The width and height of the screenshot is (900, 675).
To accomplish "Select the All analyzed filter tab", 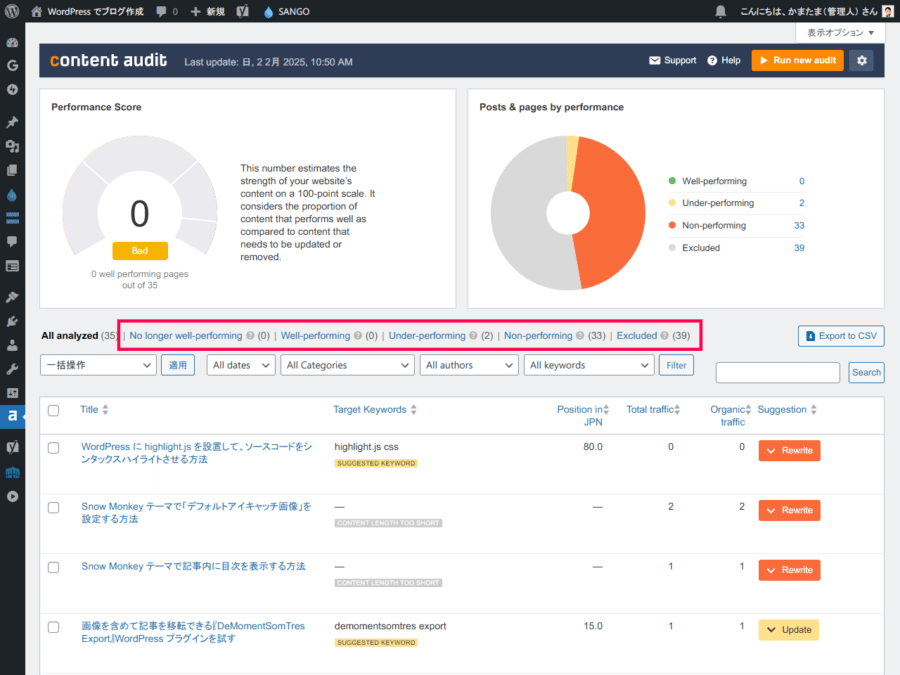I will 69,336.
